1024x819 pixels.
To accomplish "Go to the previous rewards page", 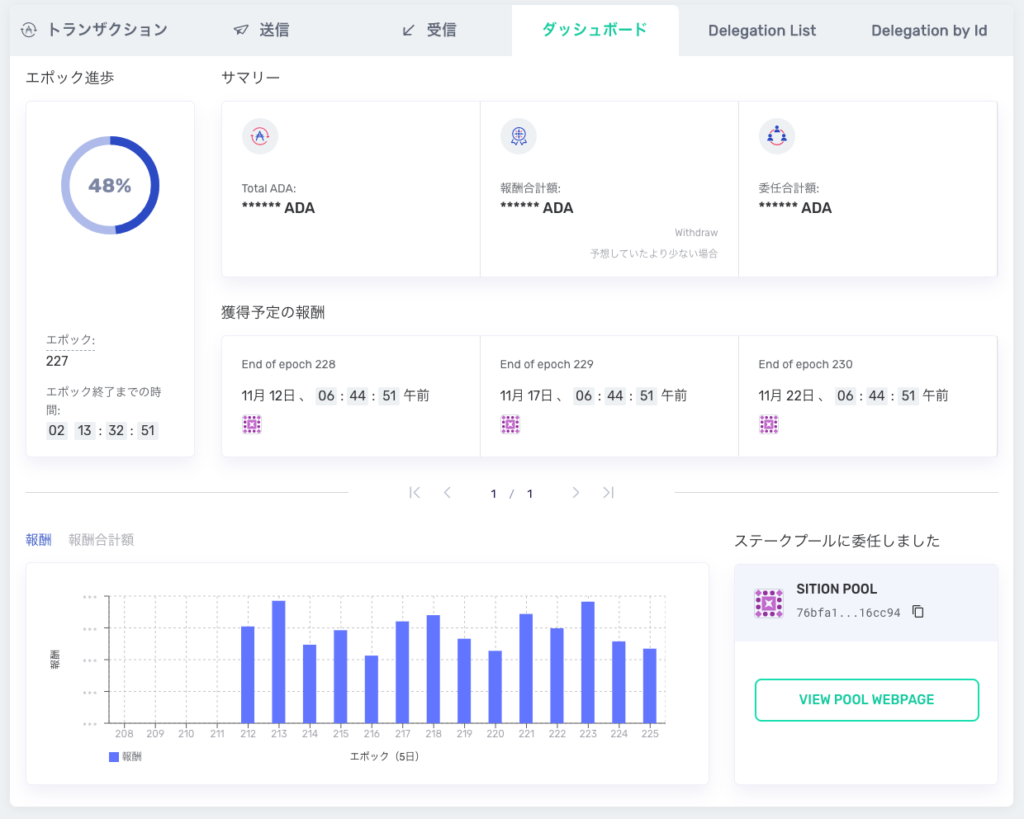I will pyautogui.click(x=447, y=493).
